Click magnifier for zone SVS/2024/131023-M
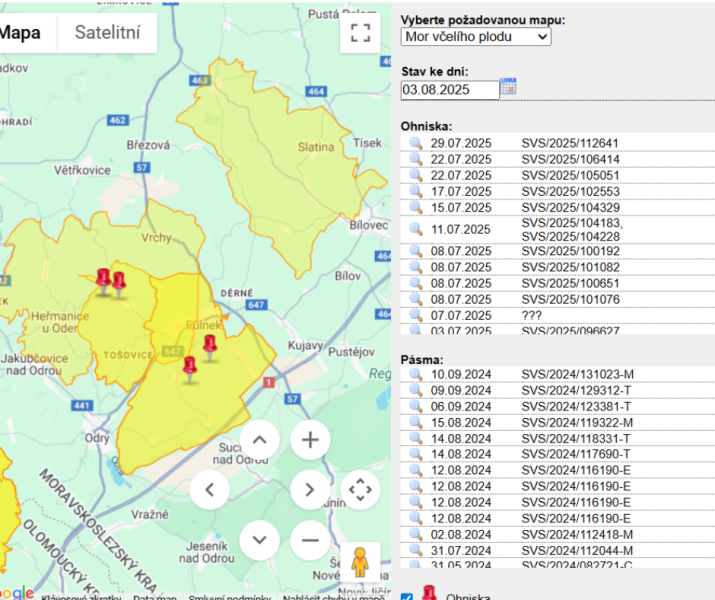The height and width of the screenshot is (600, 715). point(415,374)
